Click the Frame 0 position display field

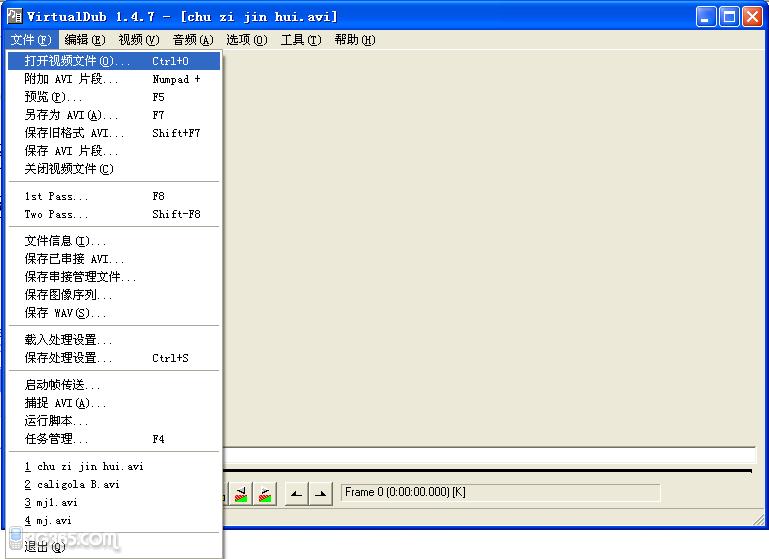(x=500, y=492)
